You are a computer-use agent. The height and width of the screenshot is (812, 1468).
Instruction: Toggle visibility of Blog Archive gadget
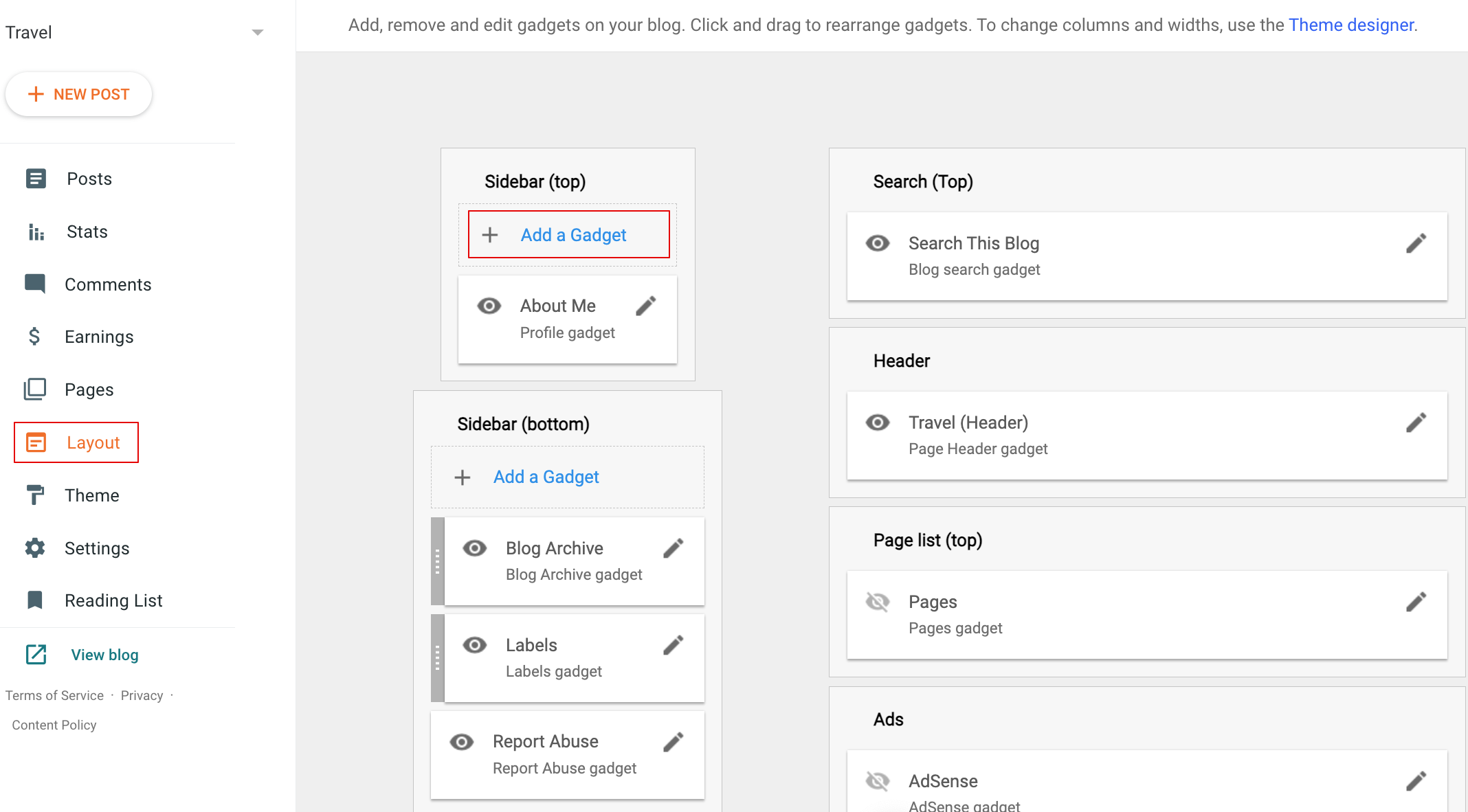pos(475,548)
